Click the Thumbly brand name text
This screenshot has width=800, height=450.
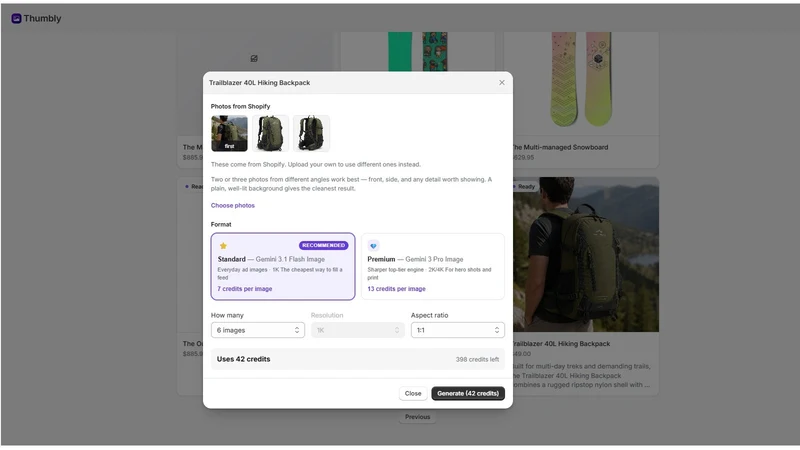[x=42, y=18]
